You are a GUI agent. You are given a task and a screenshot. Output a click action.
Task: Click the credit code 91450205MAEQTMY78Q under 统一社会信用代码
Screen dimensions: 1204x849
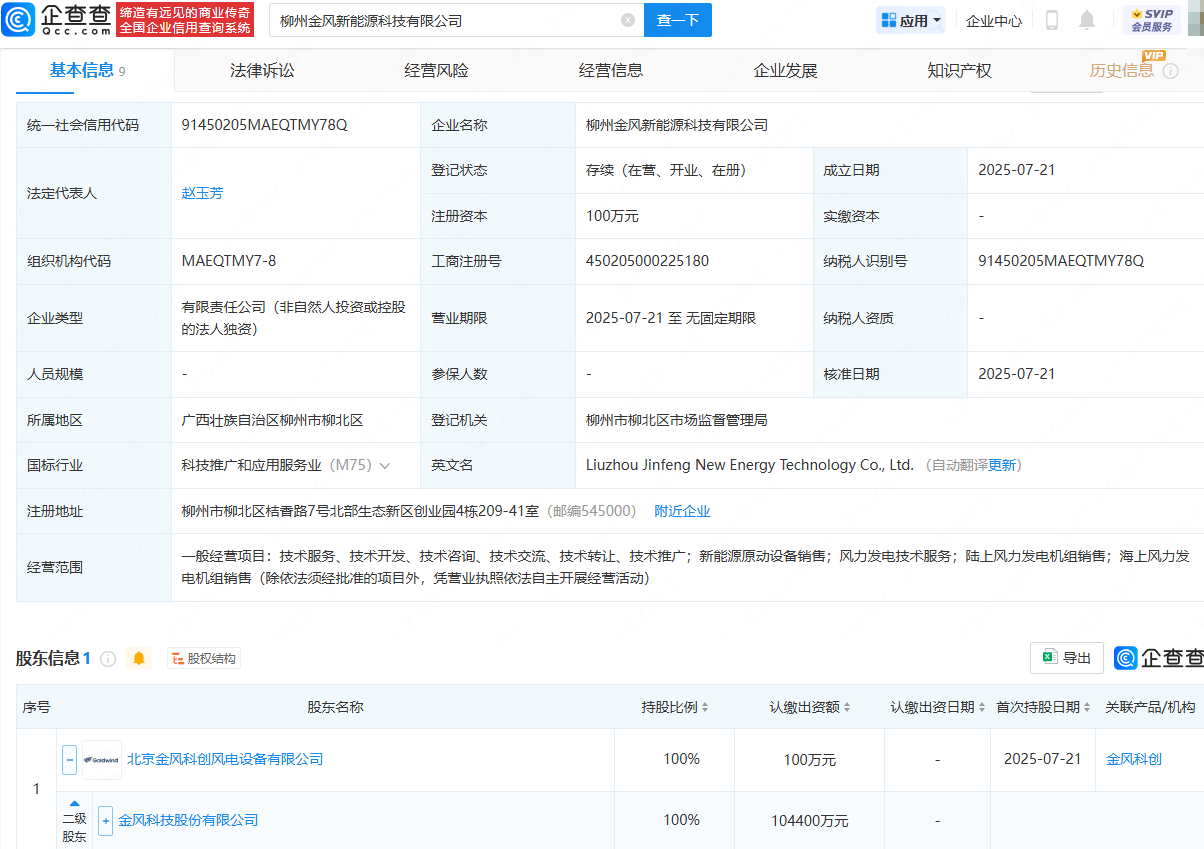coord(264,125)
